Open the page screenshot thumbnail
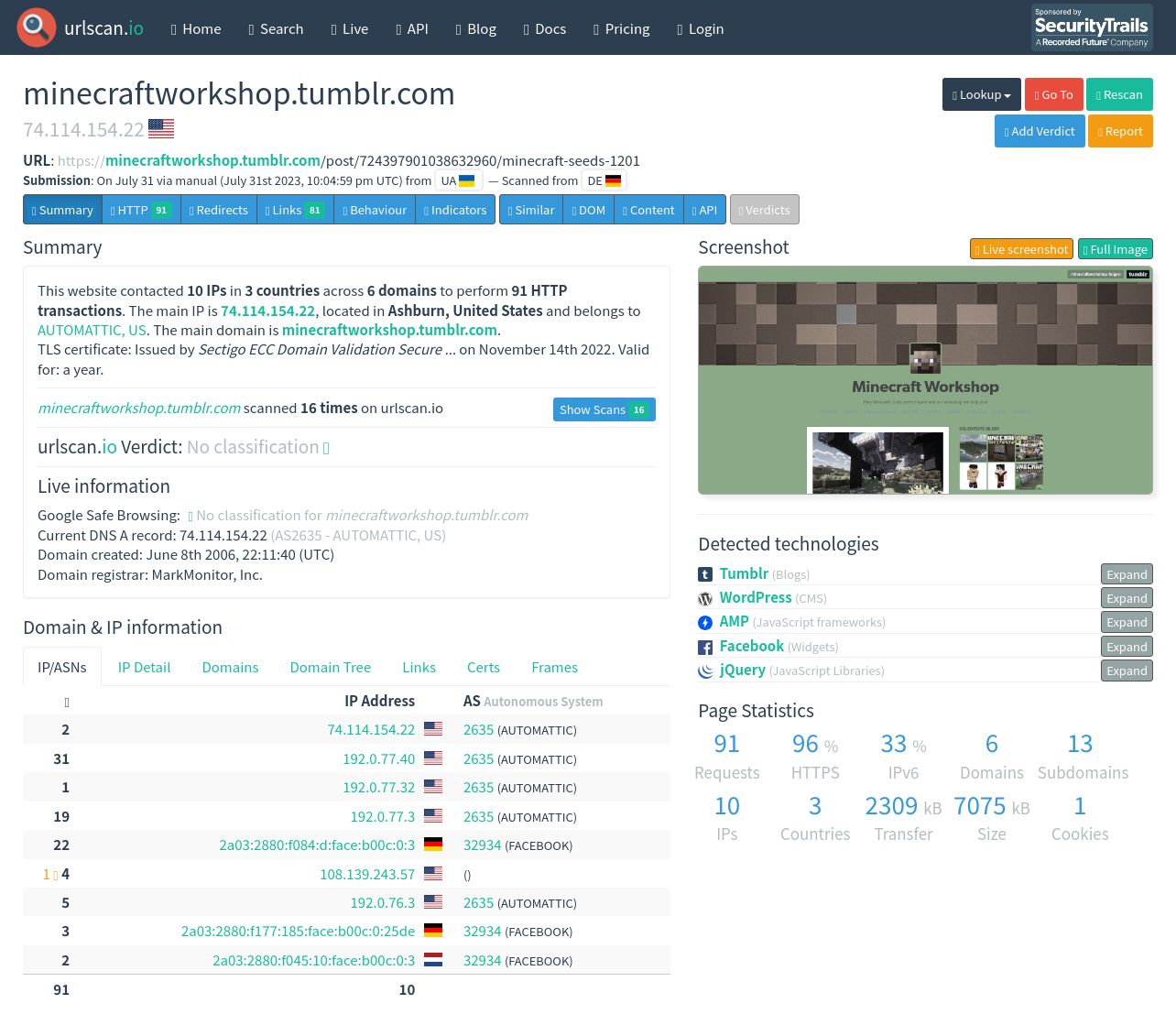Screen dimensions: 1176x1025 pyautogui.click(x=925, y=380)
